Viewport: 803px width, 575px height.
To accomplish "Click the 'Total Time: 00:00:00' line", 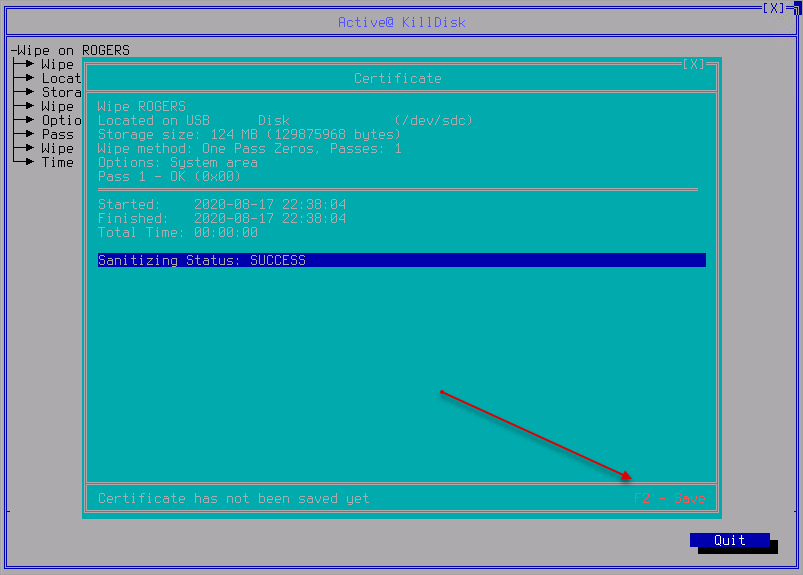I will (x=178, y=232).
